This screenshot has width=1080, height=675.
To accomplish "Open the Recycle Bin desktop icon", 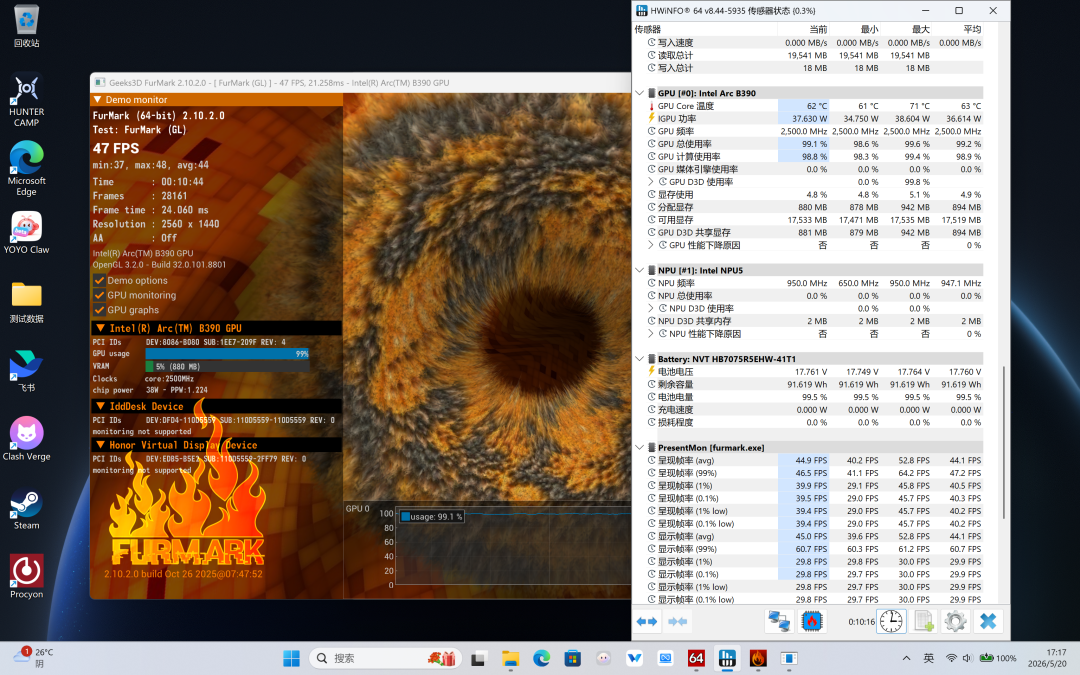I will tap(26, 26).
